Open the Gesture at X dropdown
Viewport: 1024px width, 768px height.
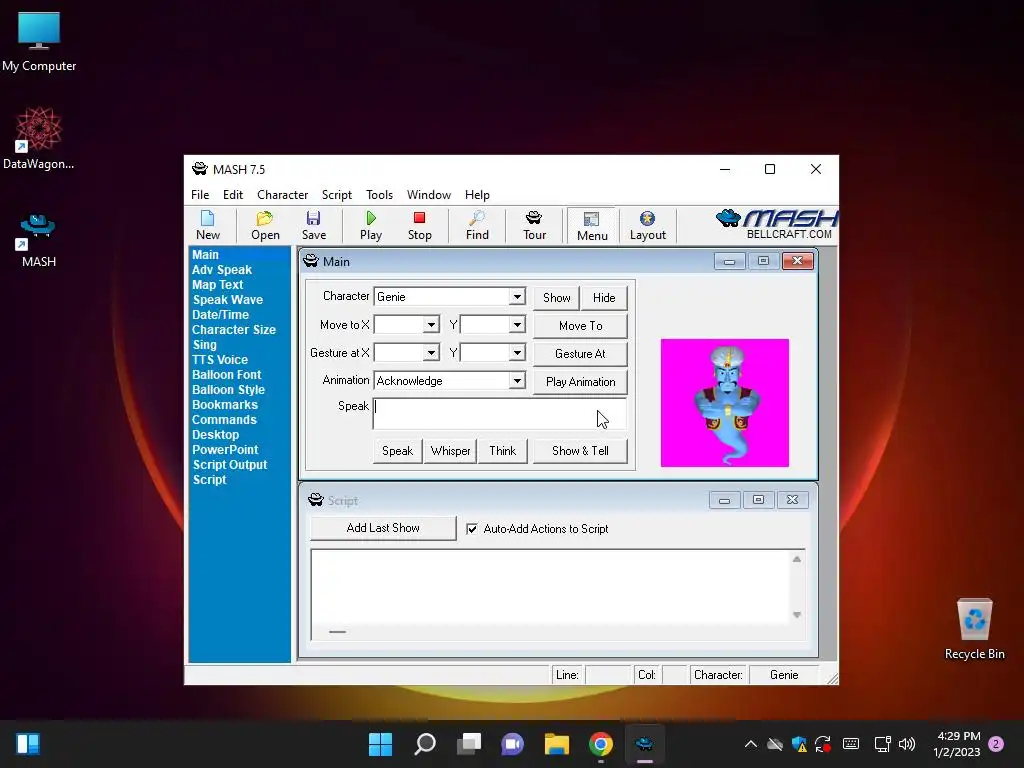431,353
